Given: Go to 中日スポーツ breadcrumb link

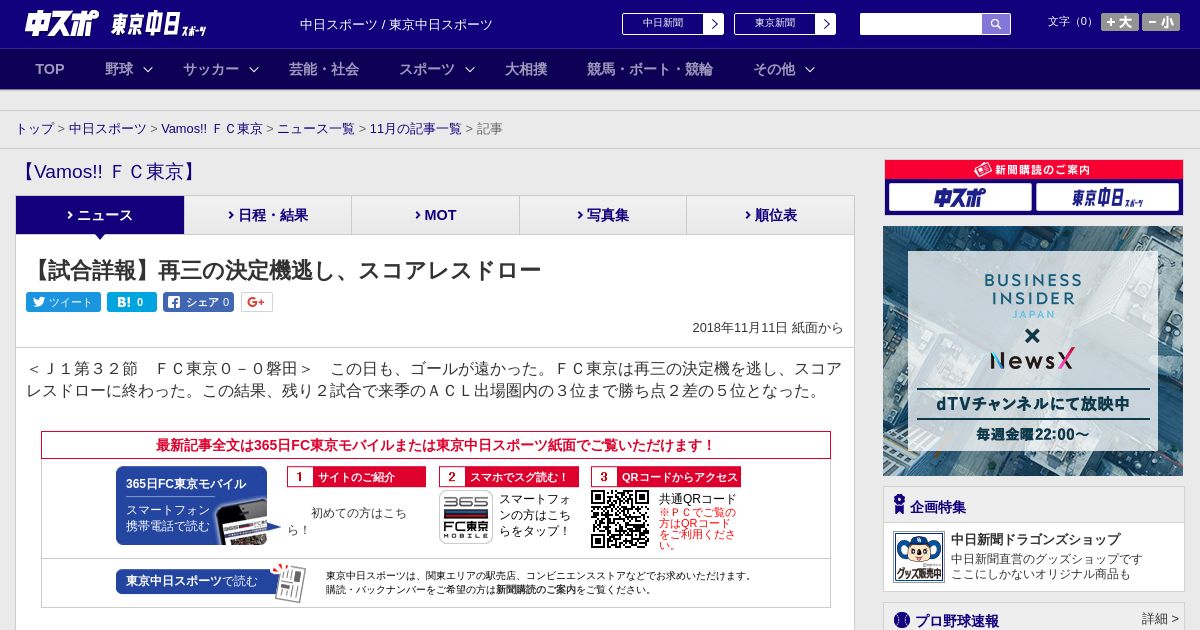Looking at the screenshot, I should [x=108, y=129].
